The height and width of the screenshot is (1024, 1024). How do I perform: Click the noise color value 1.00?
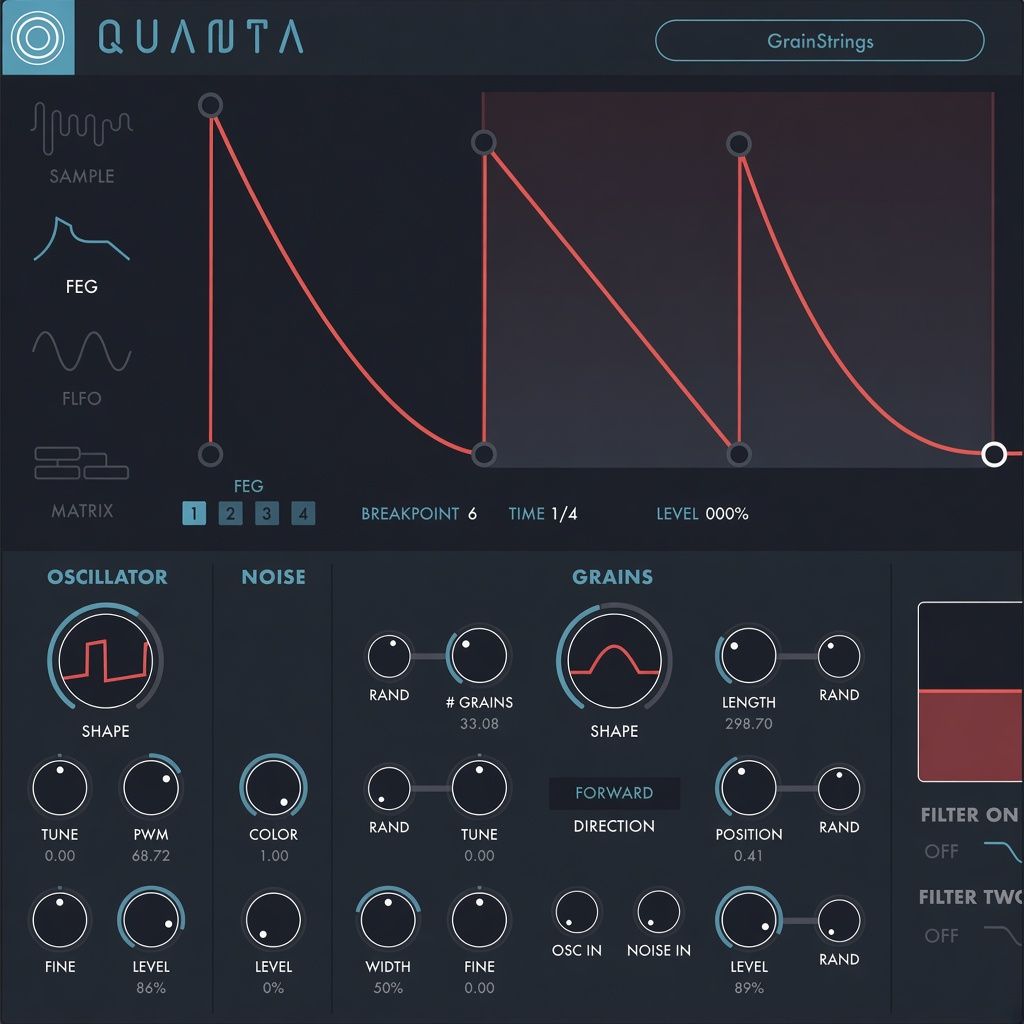coord(274,856)
